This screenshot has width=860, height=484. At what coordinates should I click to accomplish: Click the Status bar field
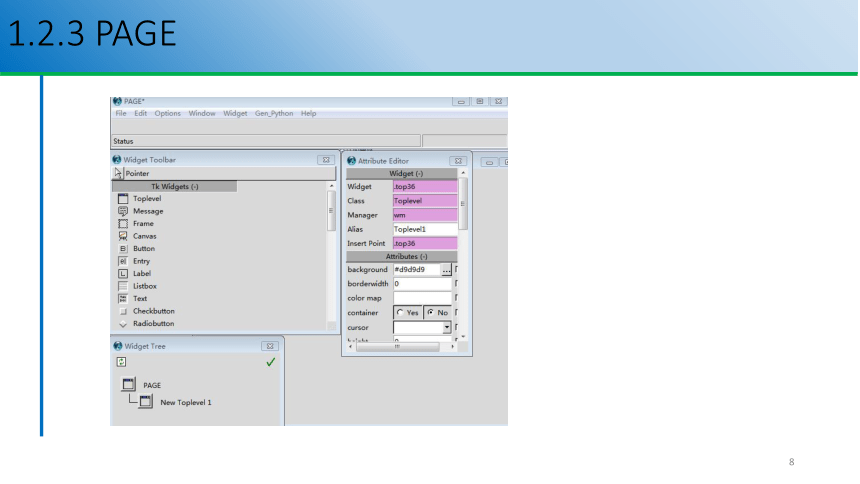(266, 141)
